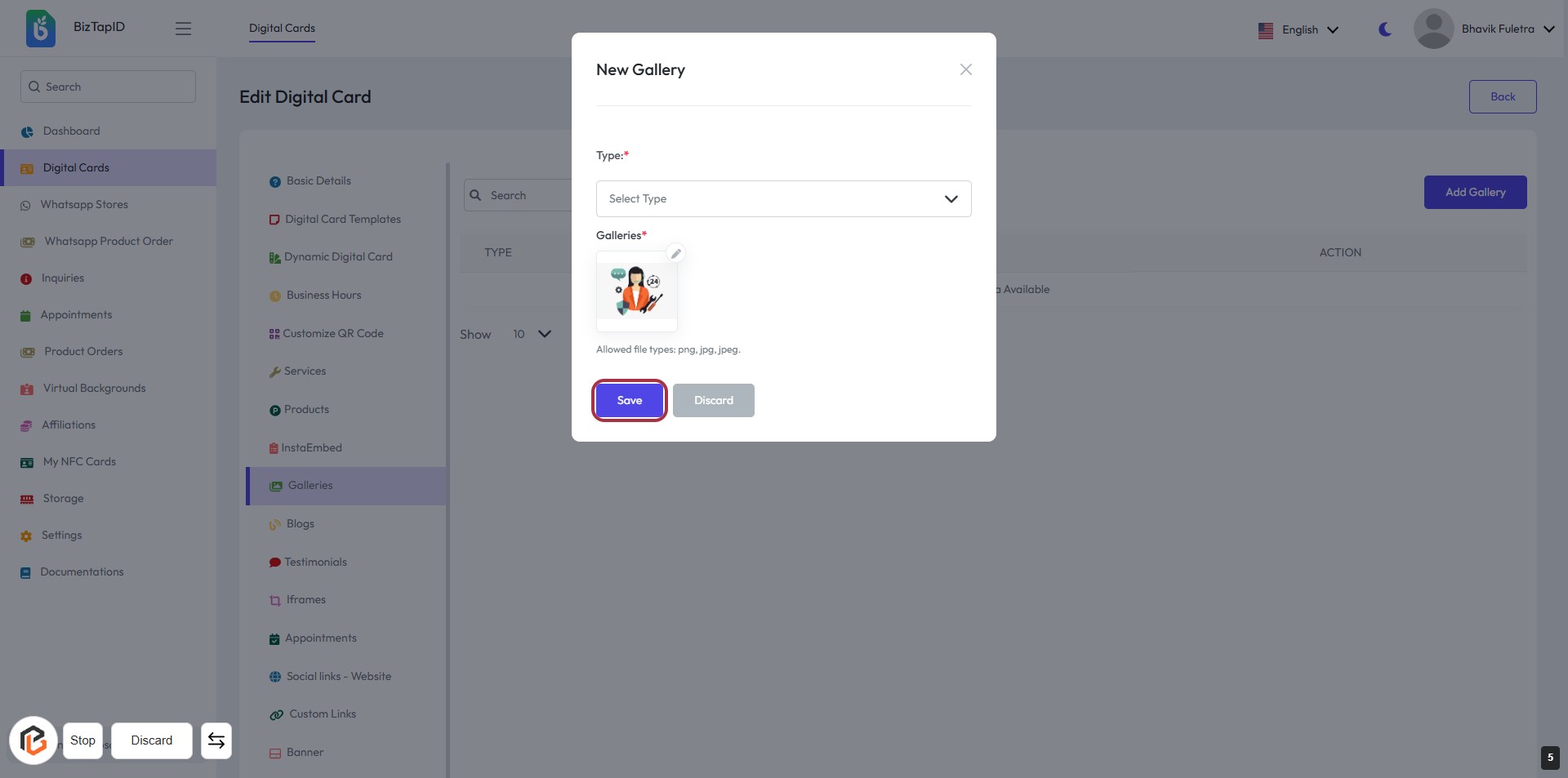Click the uploaded gallery image thumbnail
Screen dimensions: 1568x778
point(636,291)
